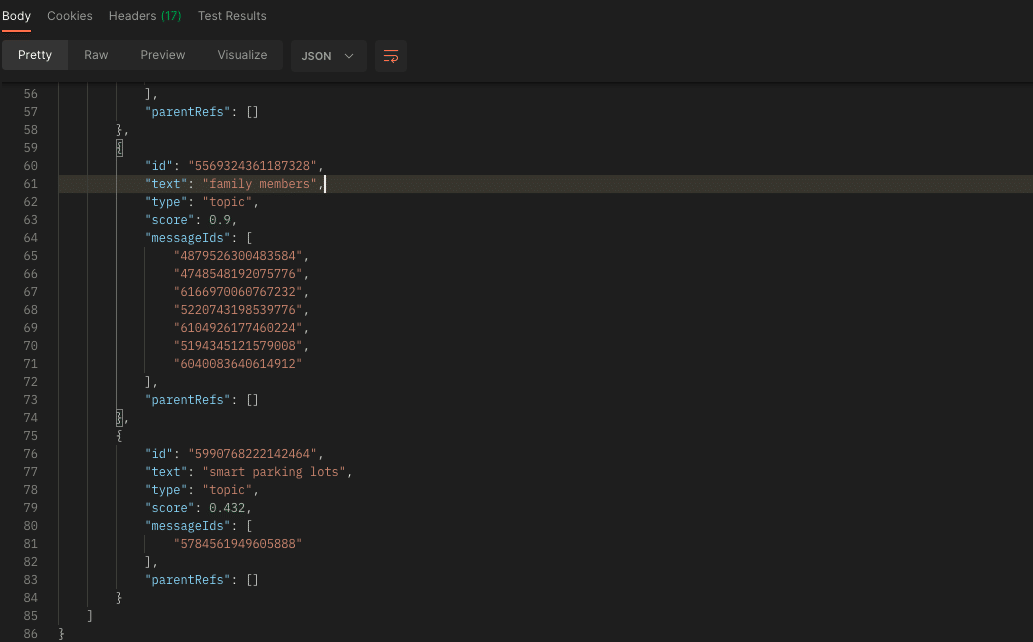
Task: Switch to the Cookies tab
Action: 69,16
